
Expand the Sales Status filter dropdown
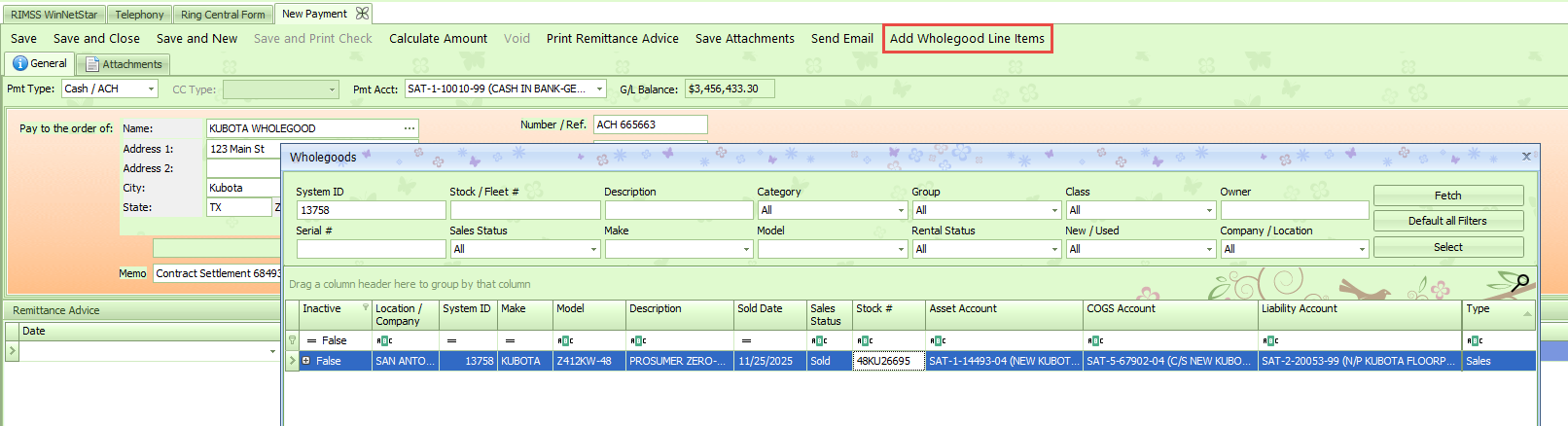point(593,249)
